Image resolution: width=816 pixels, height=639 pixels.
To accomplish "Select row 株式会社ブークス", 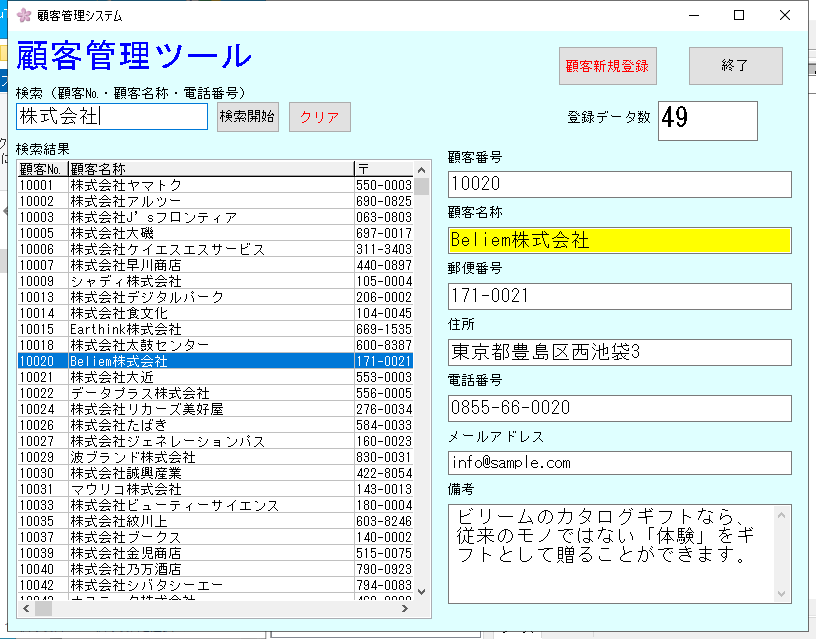I will coord(215,538).
